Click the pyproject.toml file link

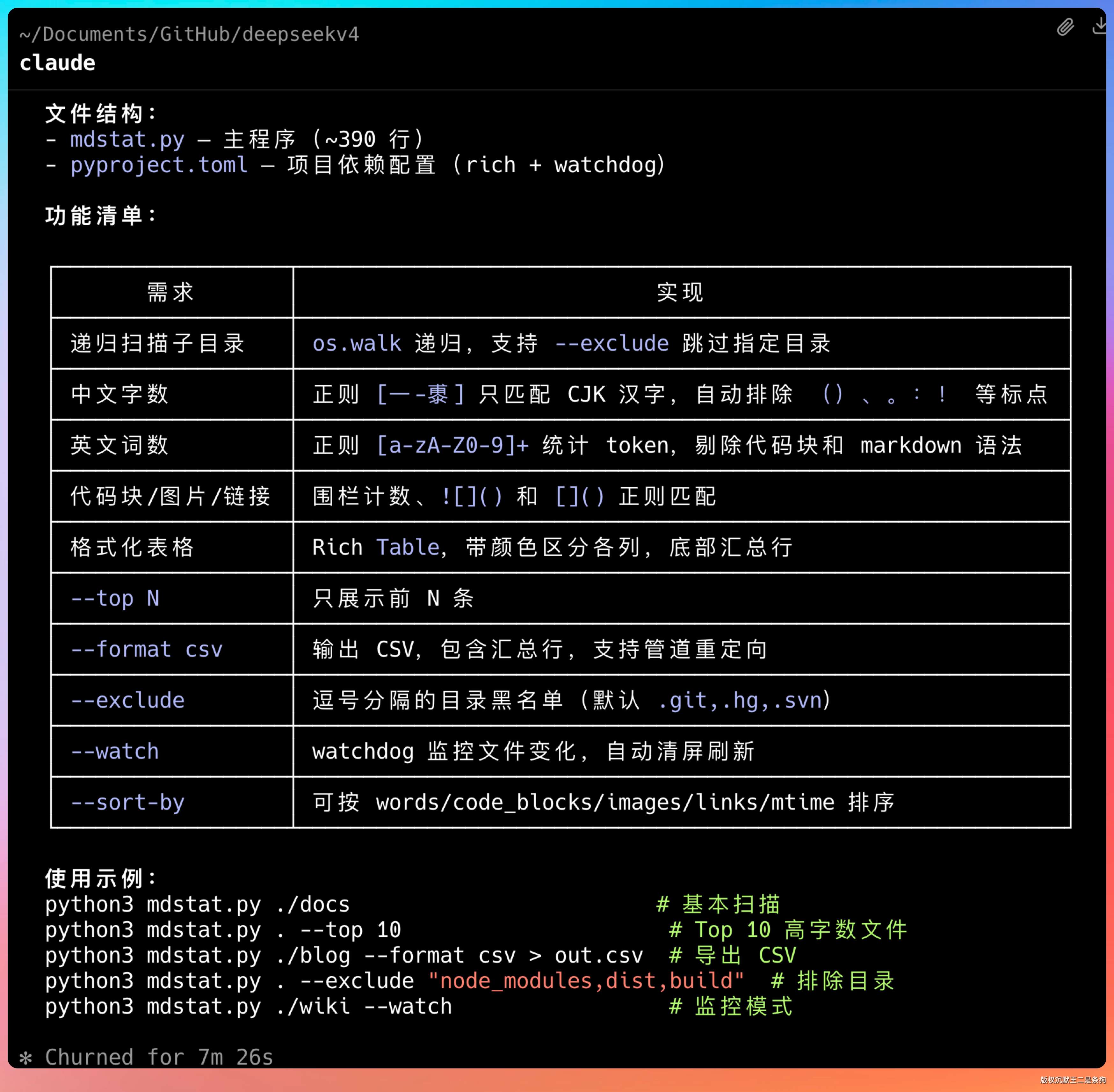click(x=159, y=165)
